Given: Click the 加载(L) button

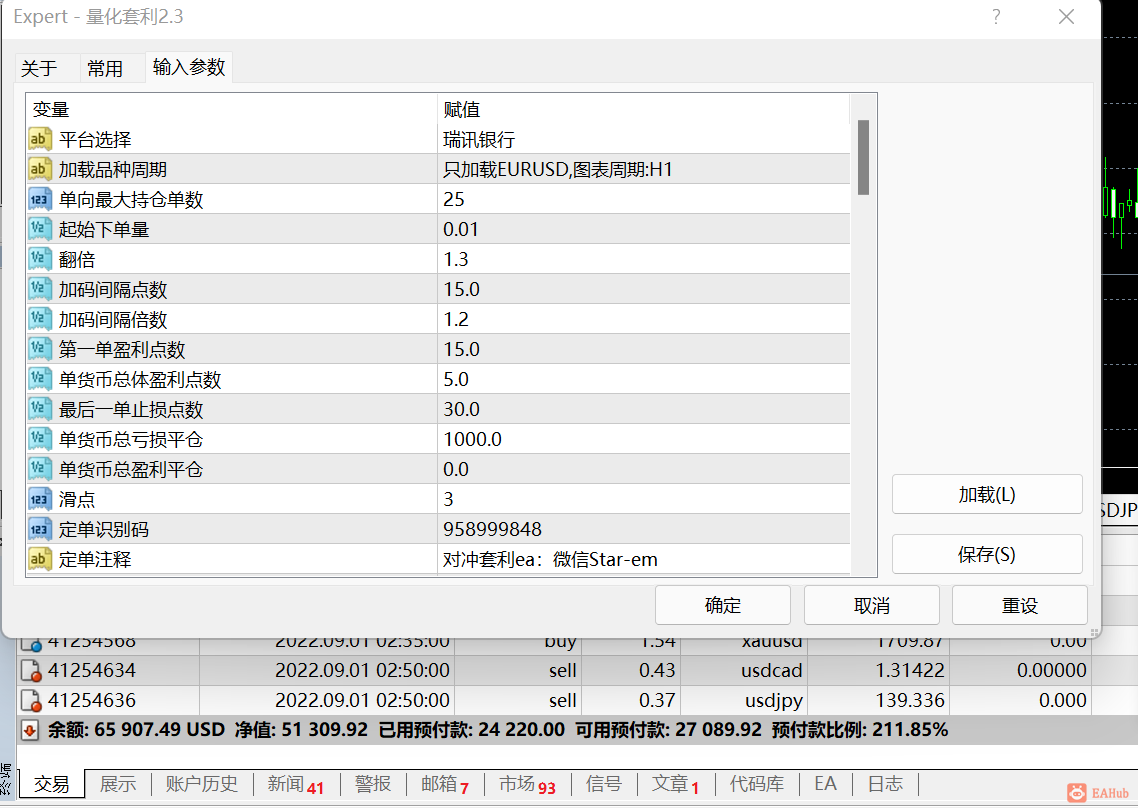Looking at the screenshot, I should coord(987,494).
